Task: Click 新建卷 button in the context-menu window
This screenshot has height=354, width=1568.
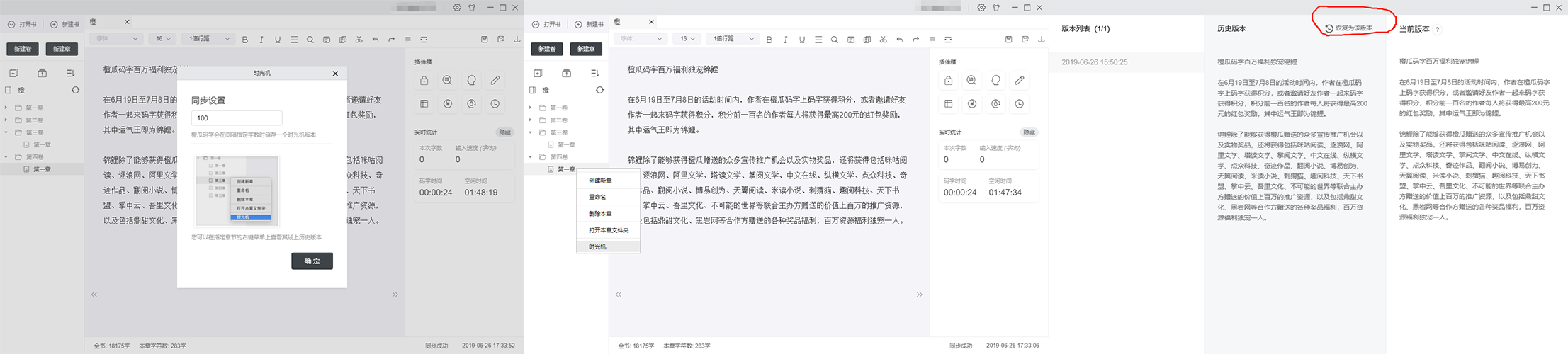Action: coord(546,49)
